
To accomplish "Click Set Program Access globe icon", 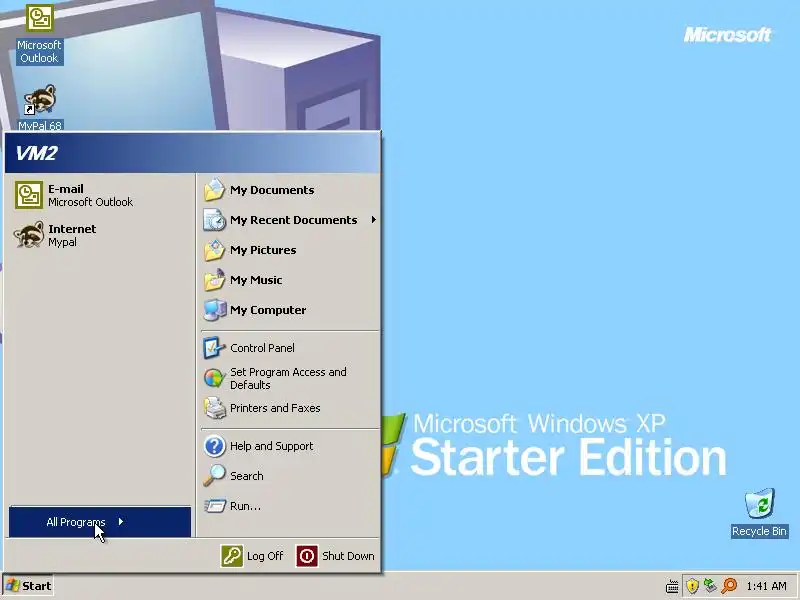I will pyautogui.click(x=214, y=378).
